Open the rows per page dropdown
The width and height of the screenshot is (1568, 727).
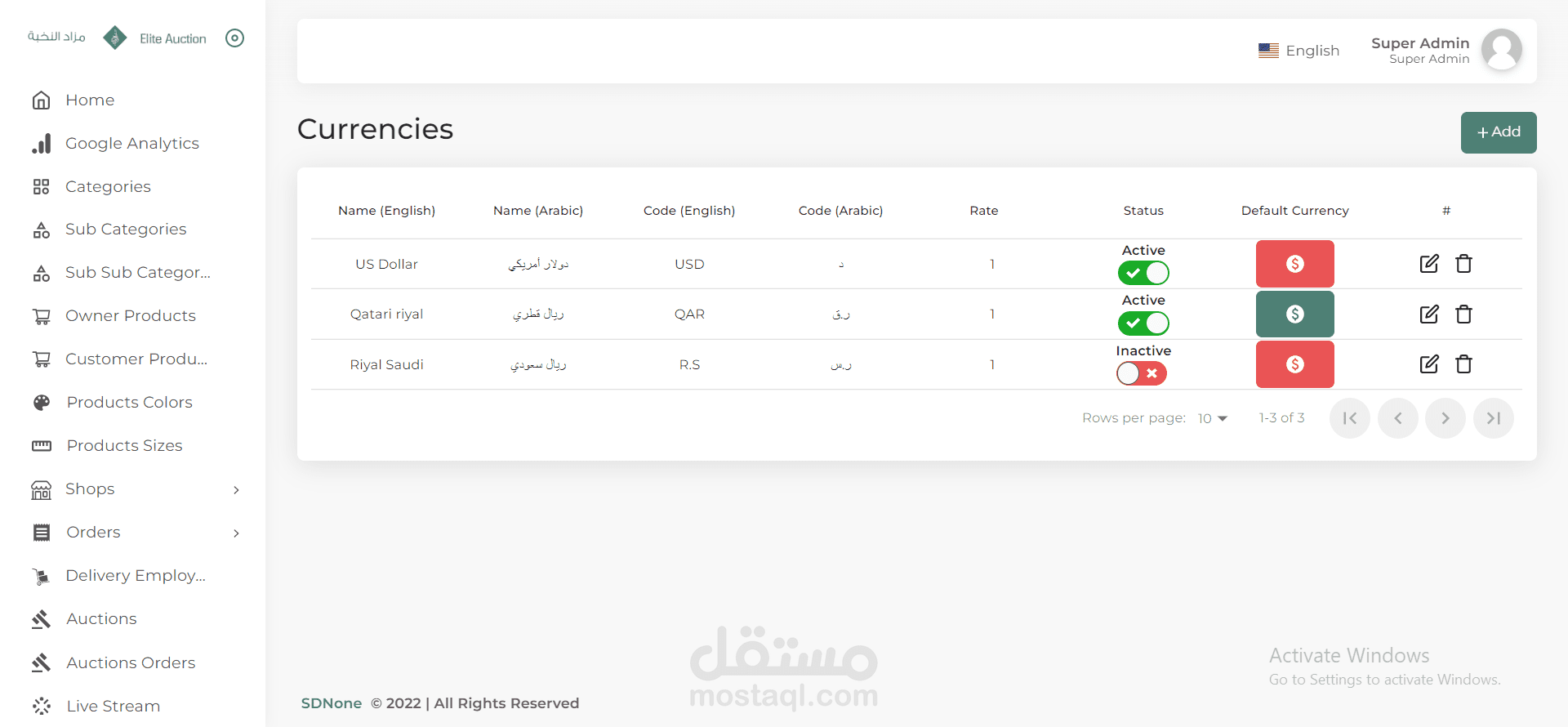[x=1213, y=418]
